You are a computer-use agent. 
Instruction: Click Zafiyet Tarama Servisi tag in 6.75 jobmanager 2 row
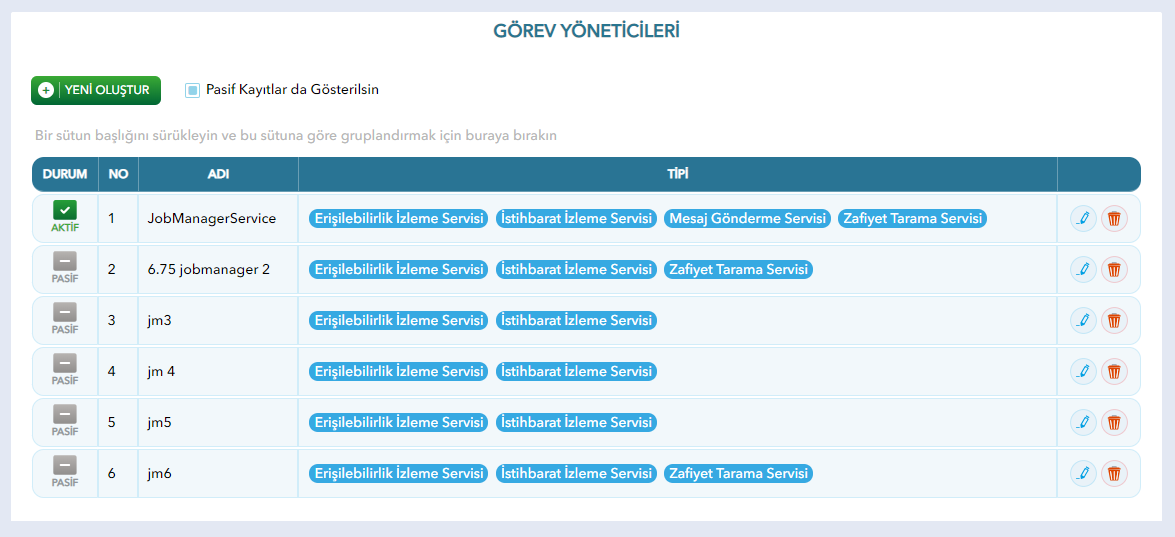738,270
